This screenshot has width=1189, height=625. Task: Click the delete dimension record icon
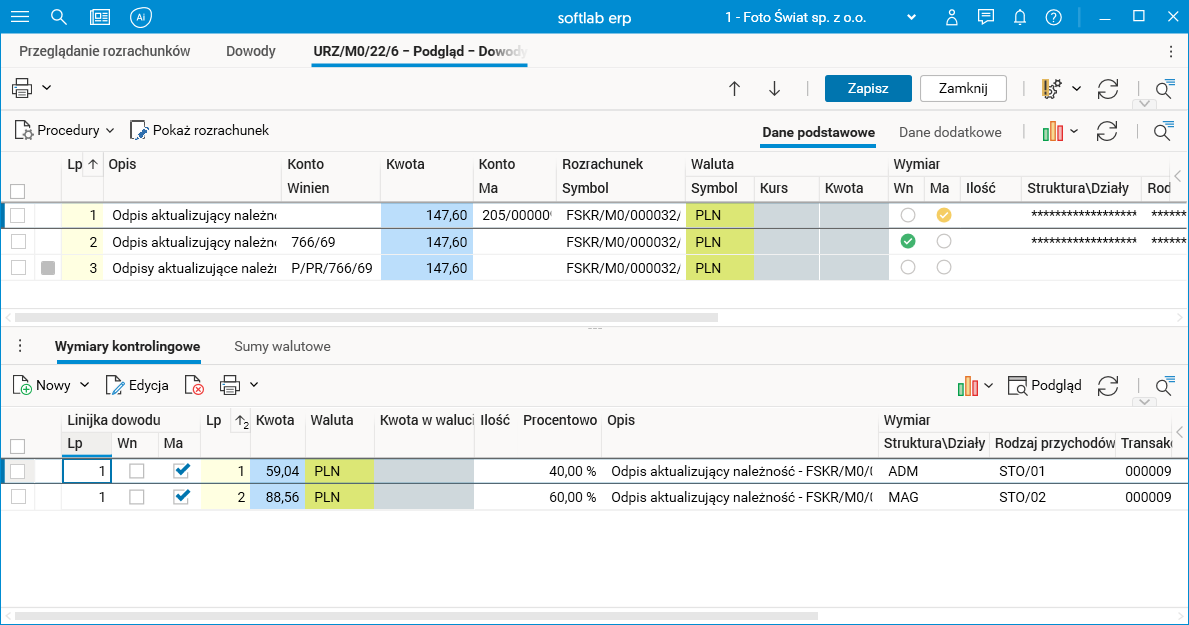[194, 385]
